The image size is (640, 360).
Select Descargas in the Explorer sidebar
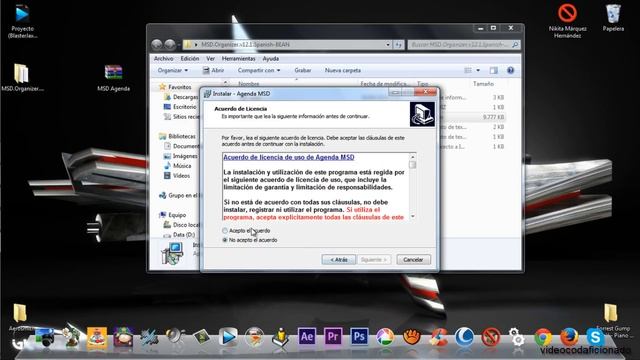coord(181,97)
